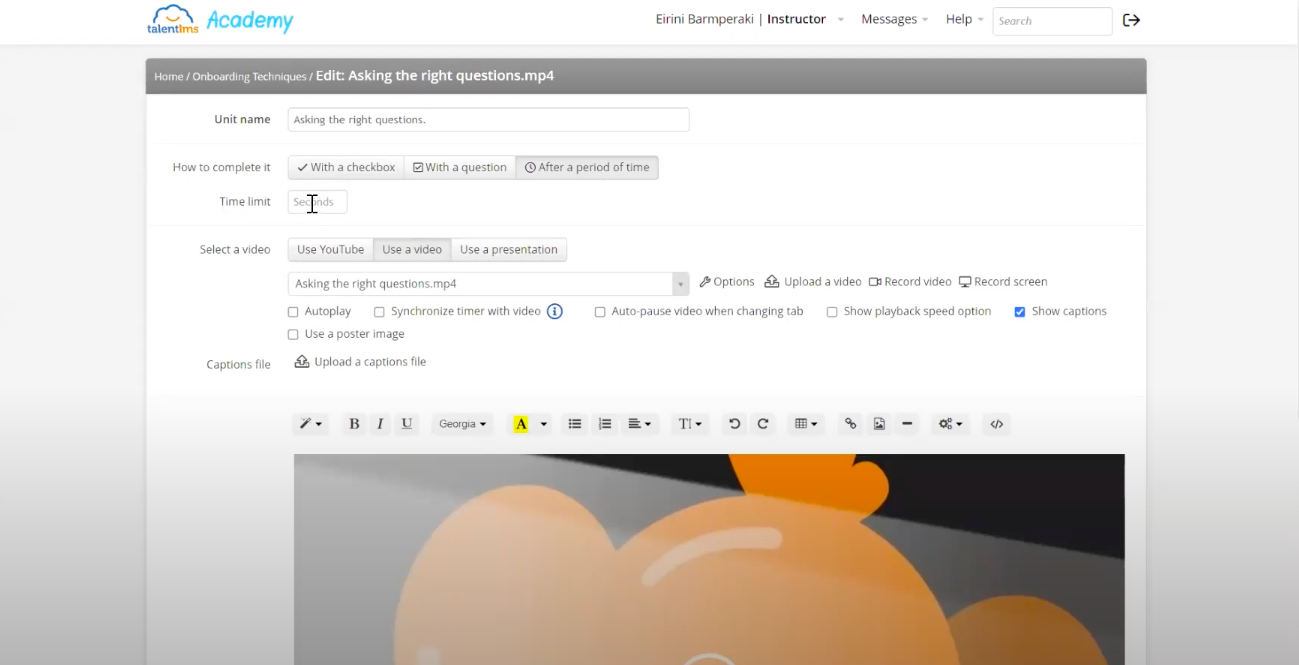Open the Messages menu
The image size is (1299, 665).
tap(895, 19)
